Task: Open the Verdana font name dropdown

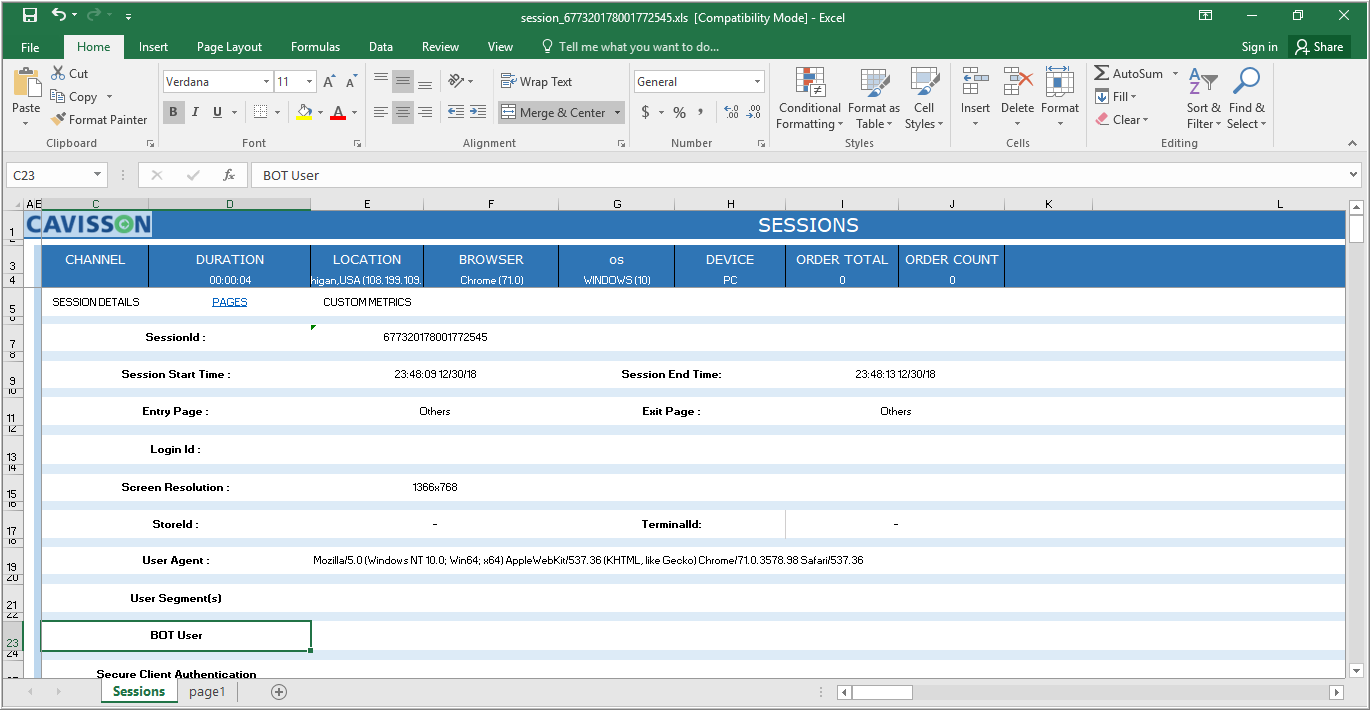Action: 267,82
